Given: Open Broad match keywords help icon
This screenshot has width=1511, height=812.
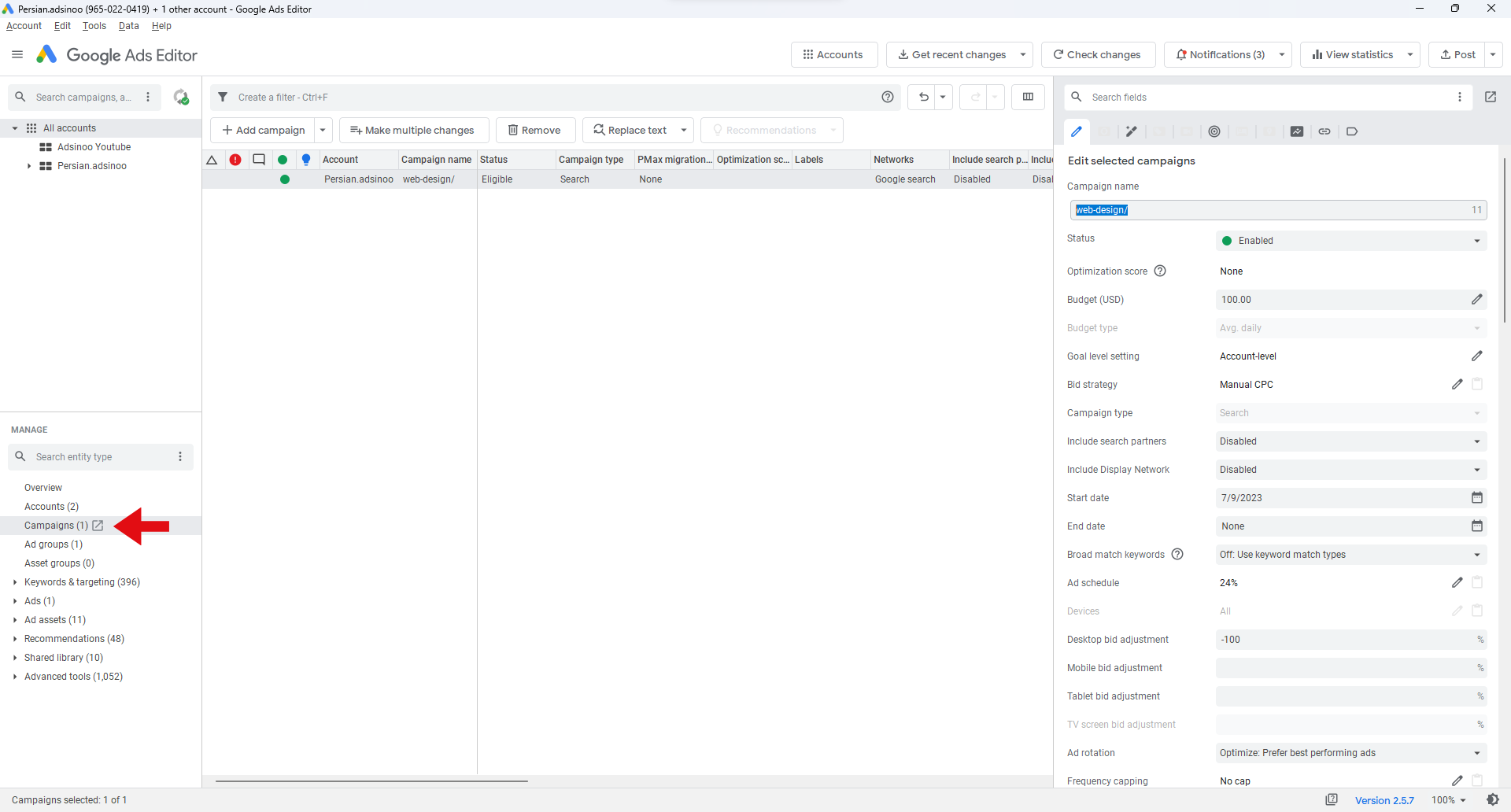Looking at the screenshot, I should [x=1177, y=554].
